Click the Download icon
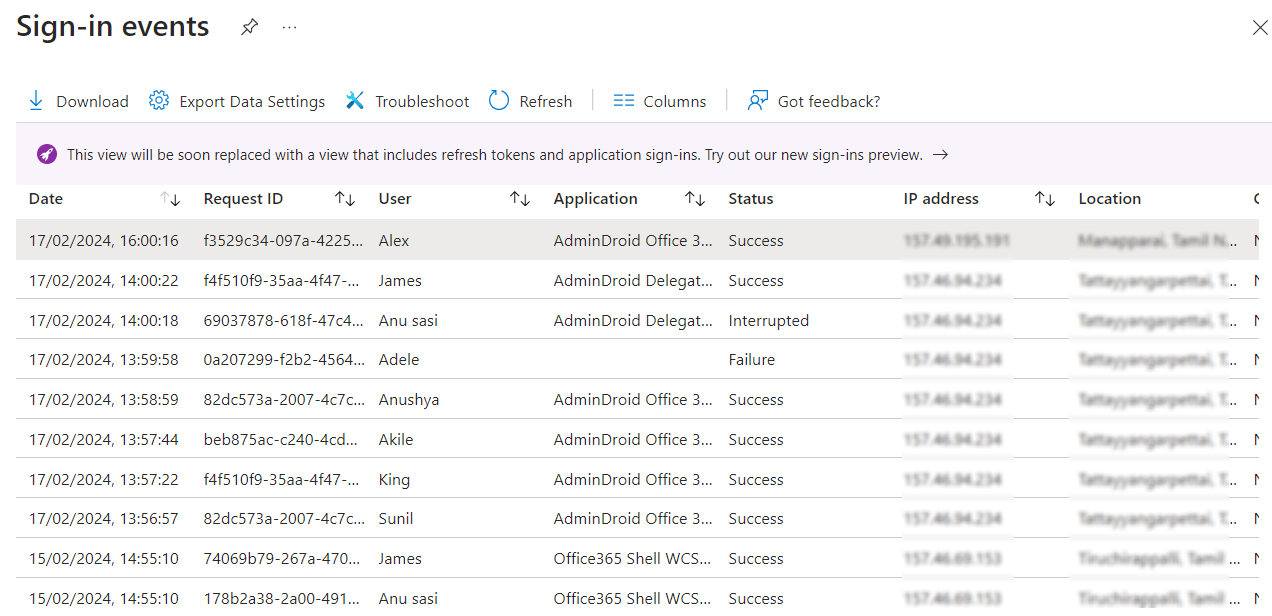The image size is (1272, 616). coord(36,100)
